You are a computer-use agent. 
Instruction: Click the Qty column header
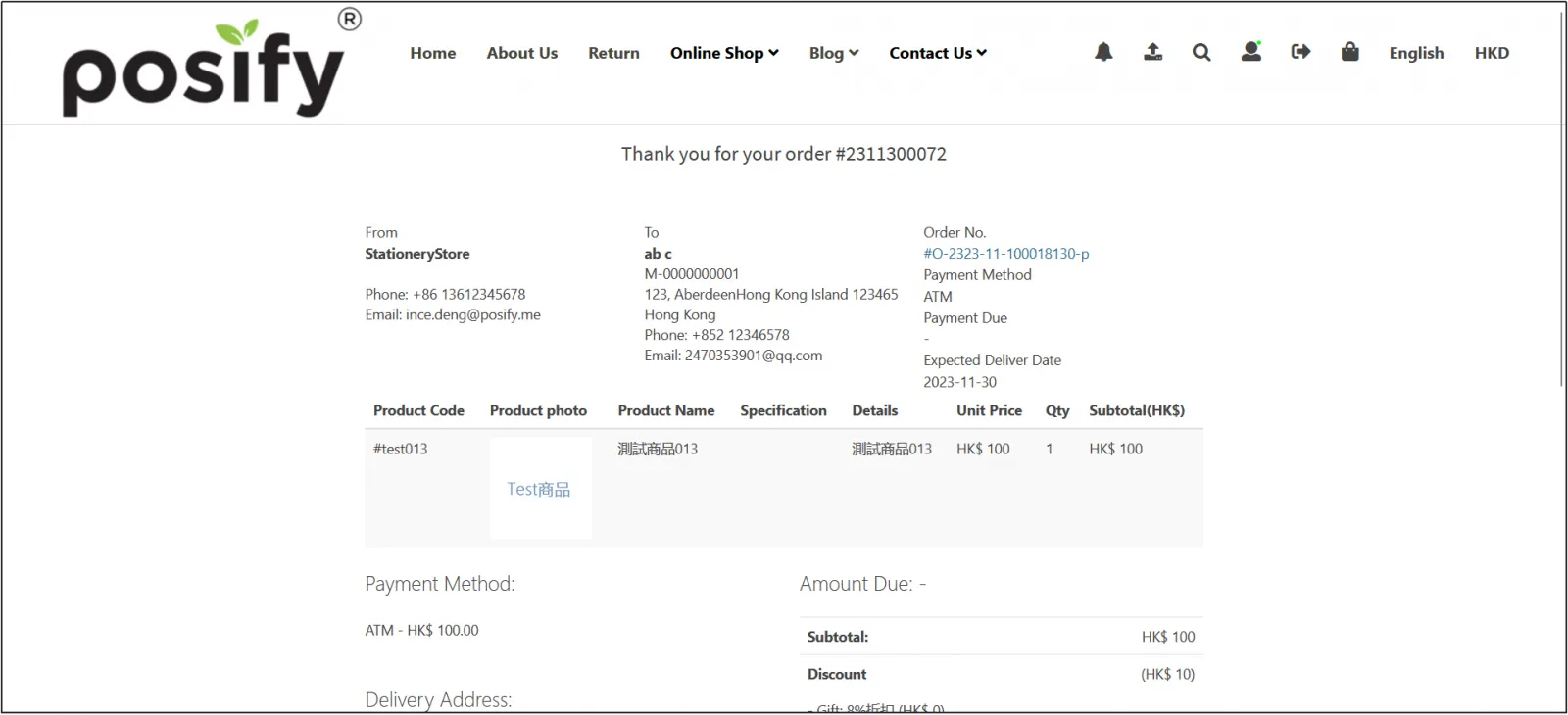click(x=1057, y=410)
